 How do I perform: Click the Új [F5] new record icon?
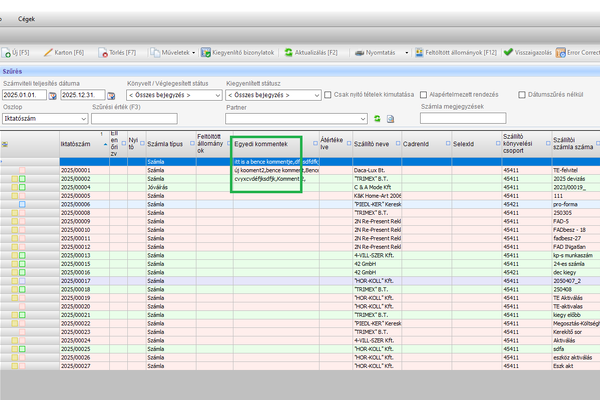(x=7, y=53)
